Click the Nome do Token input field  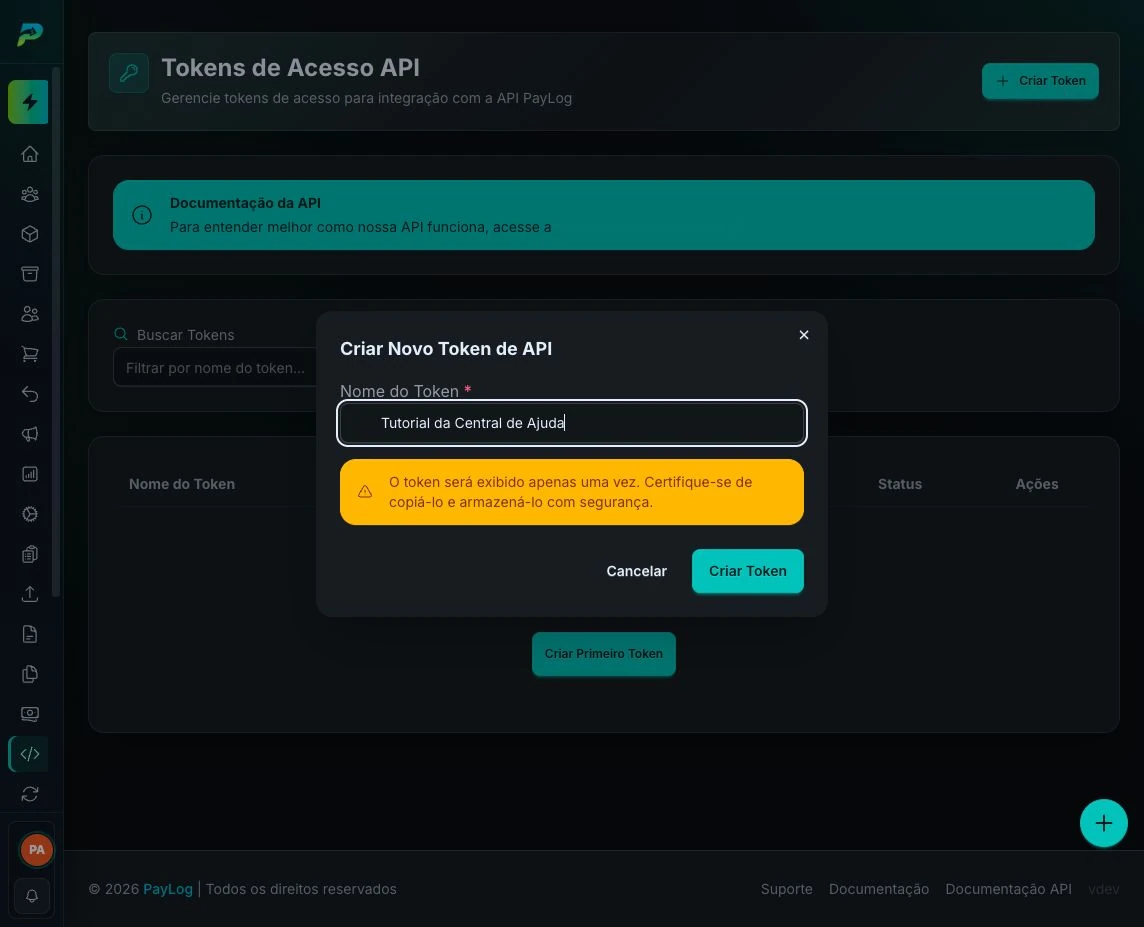pos(572,423)
